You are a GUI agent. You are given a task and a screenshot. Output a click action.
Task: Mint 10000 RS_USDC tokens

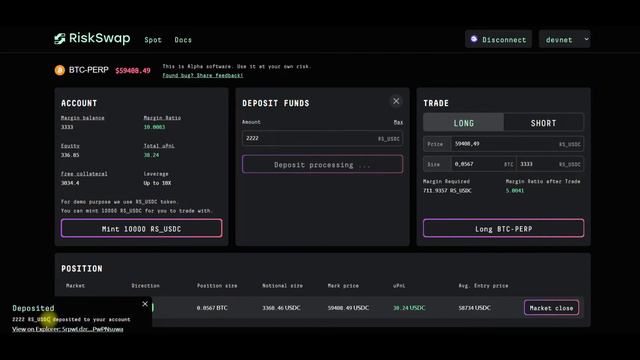142,228
